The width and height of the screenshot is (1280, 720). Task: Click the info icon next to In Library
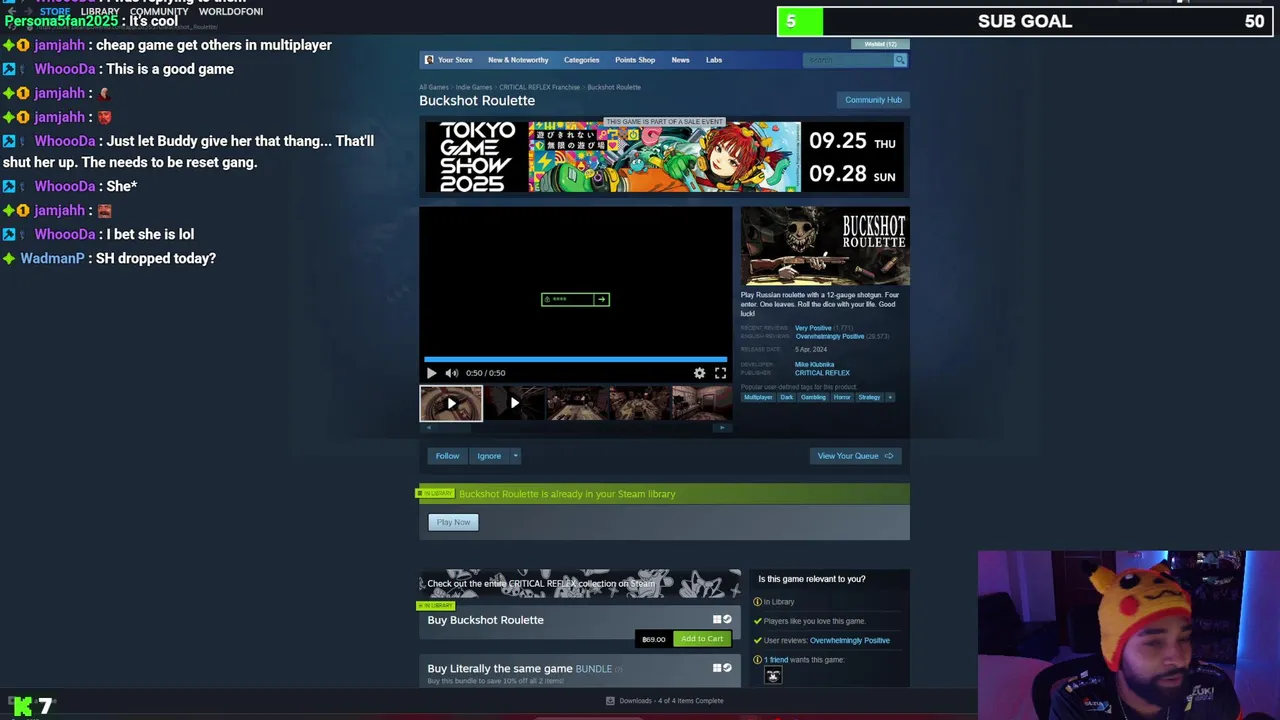point(757,602)
